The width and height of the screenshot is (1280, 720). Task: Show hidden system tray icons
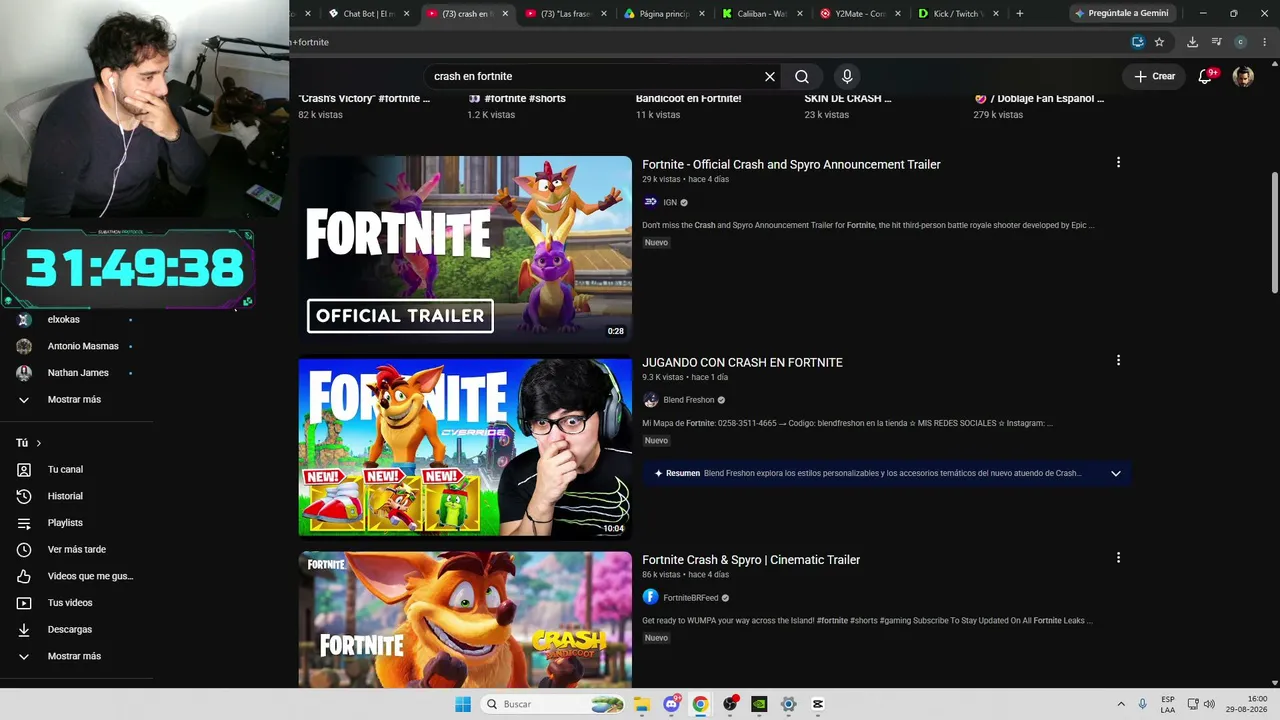[1121, 704]
